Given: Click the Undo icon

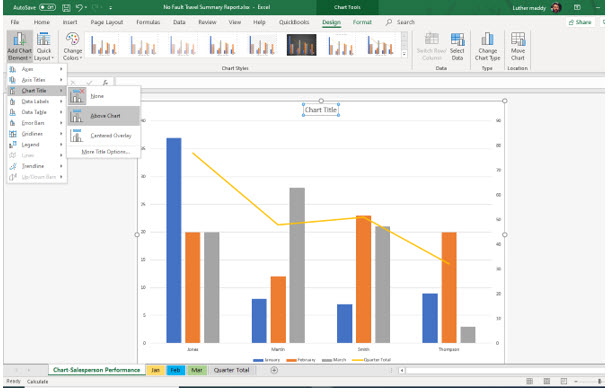Looking at the screenshot, I should 79,7.
